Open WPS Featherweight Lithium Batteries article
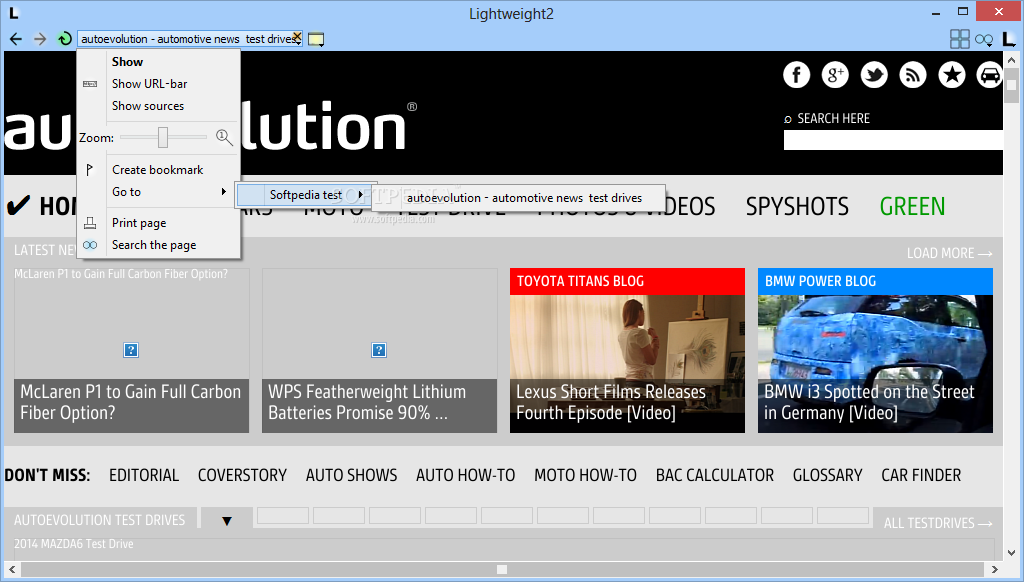Viewport: 1024px width, 582px height. click(x=379, y=351)
